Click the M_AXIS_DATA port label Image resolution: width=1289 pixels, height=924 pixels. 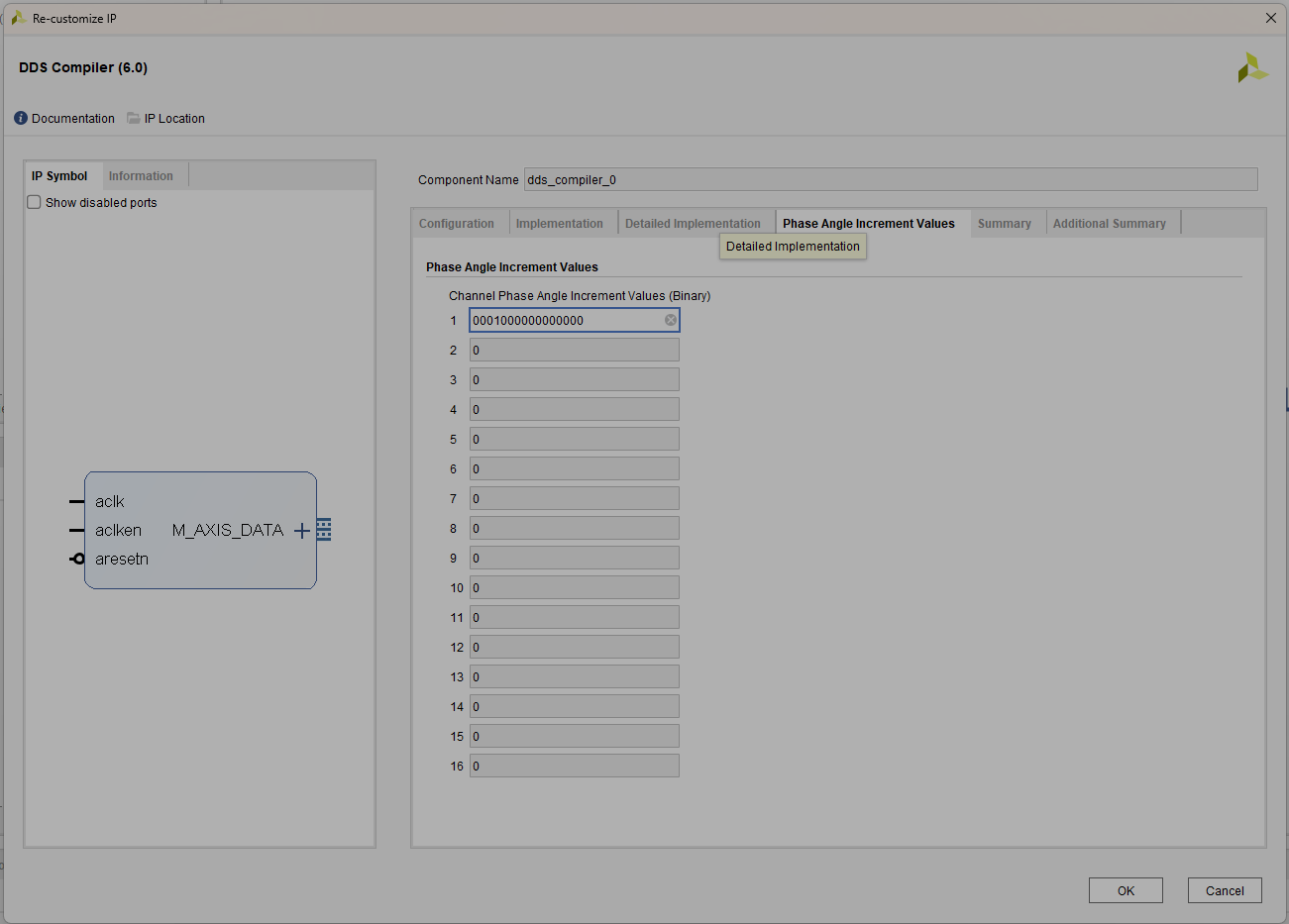[228, 530]
